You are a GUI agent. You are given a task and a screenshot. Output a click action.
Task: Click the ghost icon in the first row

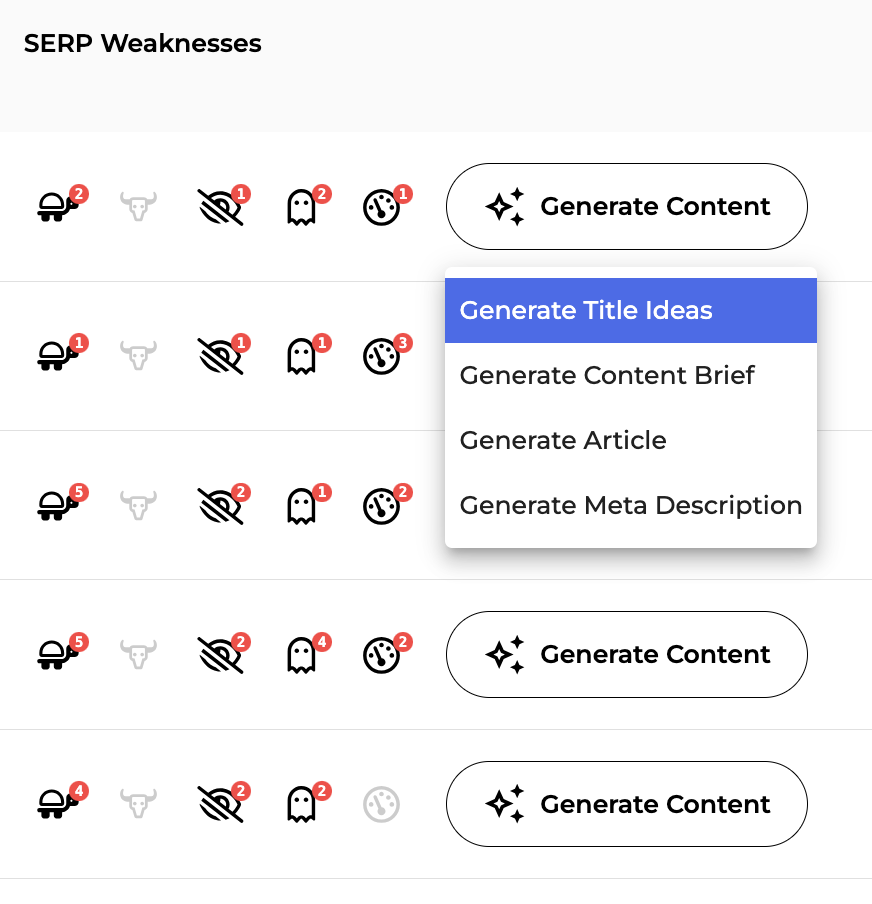click(x=301, y=207)
